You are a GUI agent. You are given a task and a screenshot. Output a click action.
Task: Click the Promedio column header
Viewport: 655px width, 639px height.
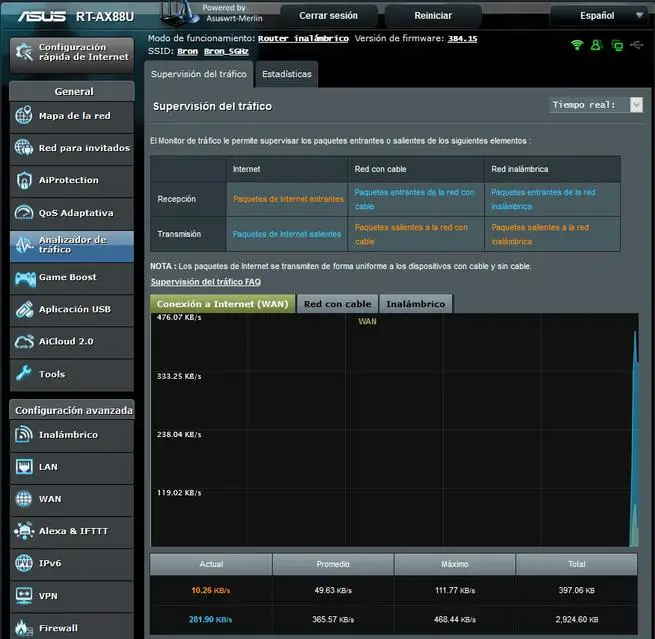coord(333,564)
